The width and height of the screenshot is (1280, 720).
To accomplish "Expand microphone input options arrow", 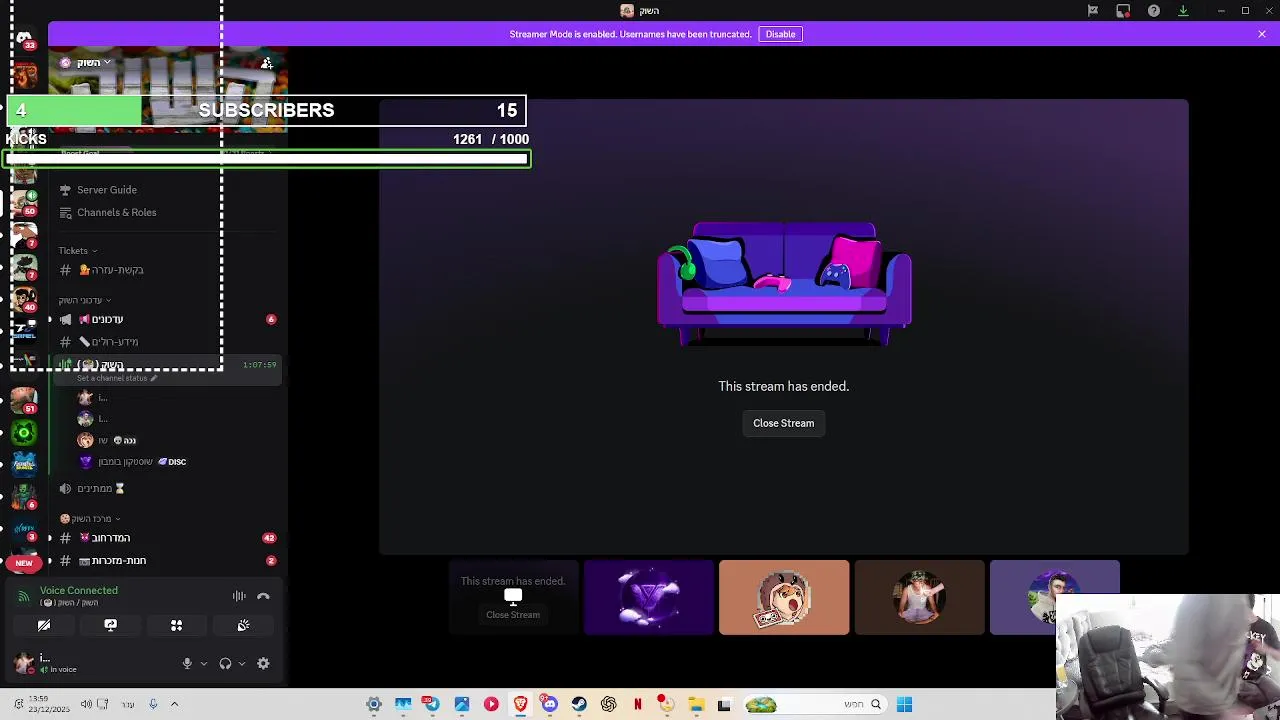I will tap(203, 663).
